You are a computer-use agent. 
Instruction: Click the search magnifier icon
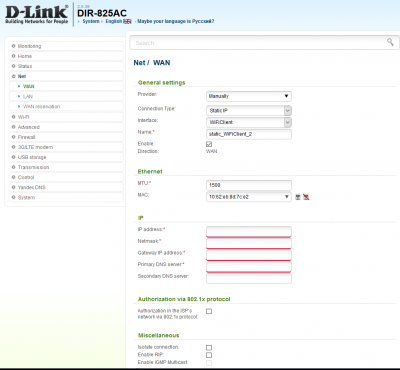pos(390,42)
